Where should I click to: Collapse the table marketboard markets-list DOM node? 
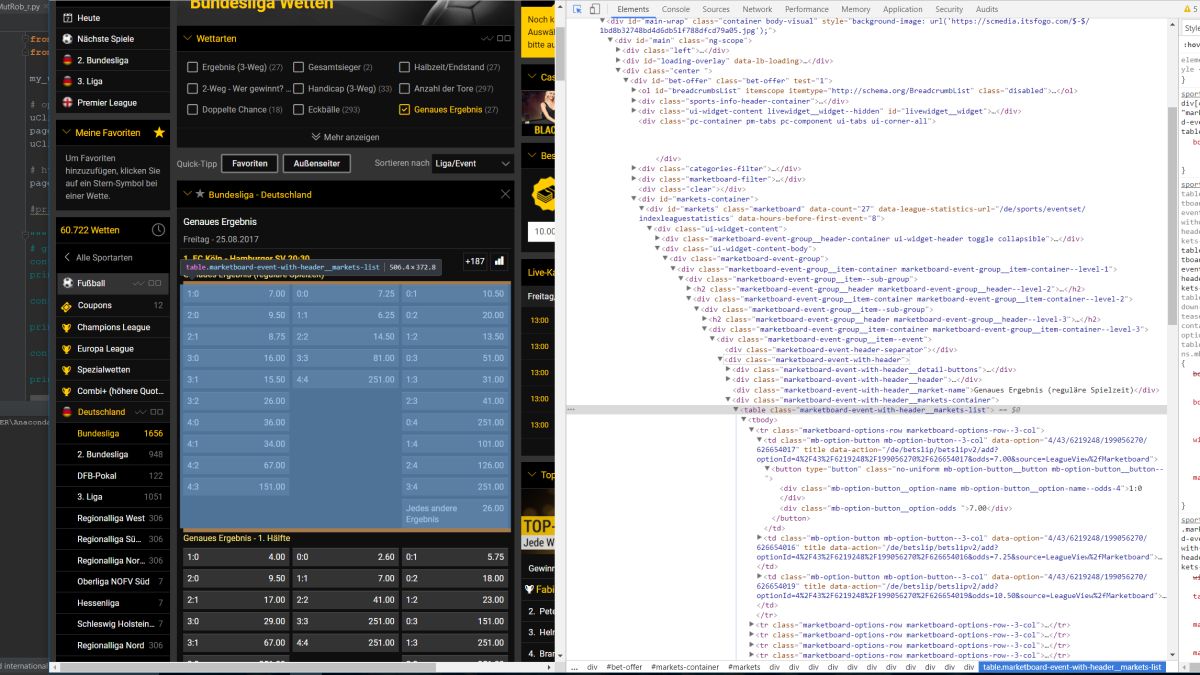(737, 410)
